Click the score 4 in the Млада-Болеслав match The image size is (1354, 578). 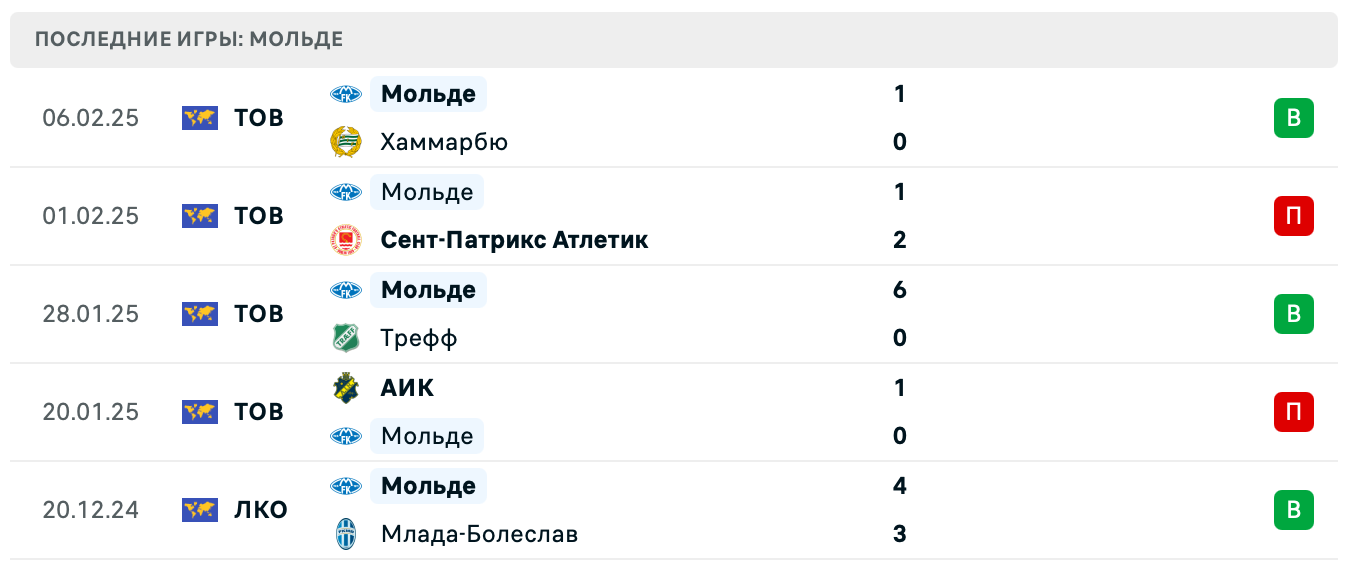click(x=899, y=486)
